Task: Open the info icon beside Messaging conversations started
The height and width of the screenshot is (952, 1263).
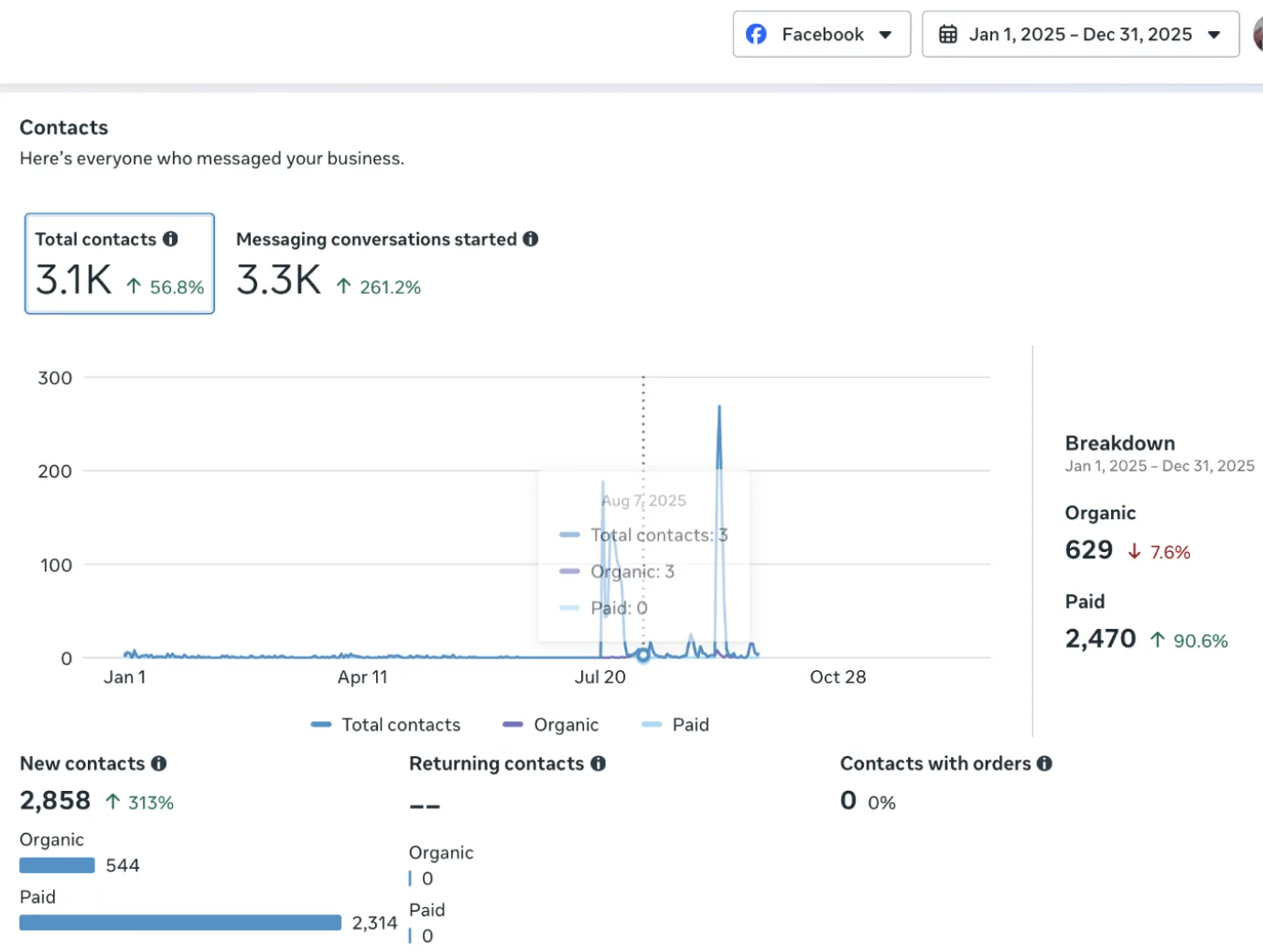Action: [x=531, y=239]
